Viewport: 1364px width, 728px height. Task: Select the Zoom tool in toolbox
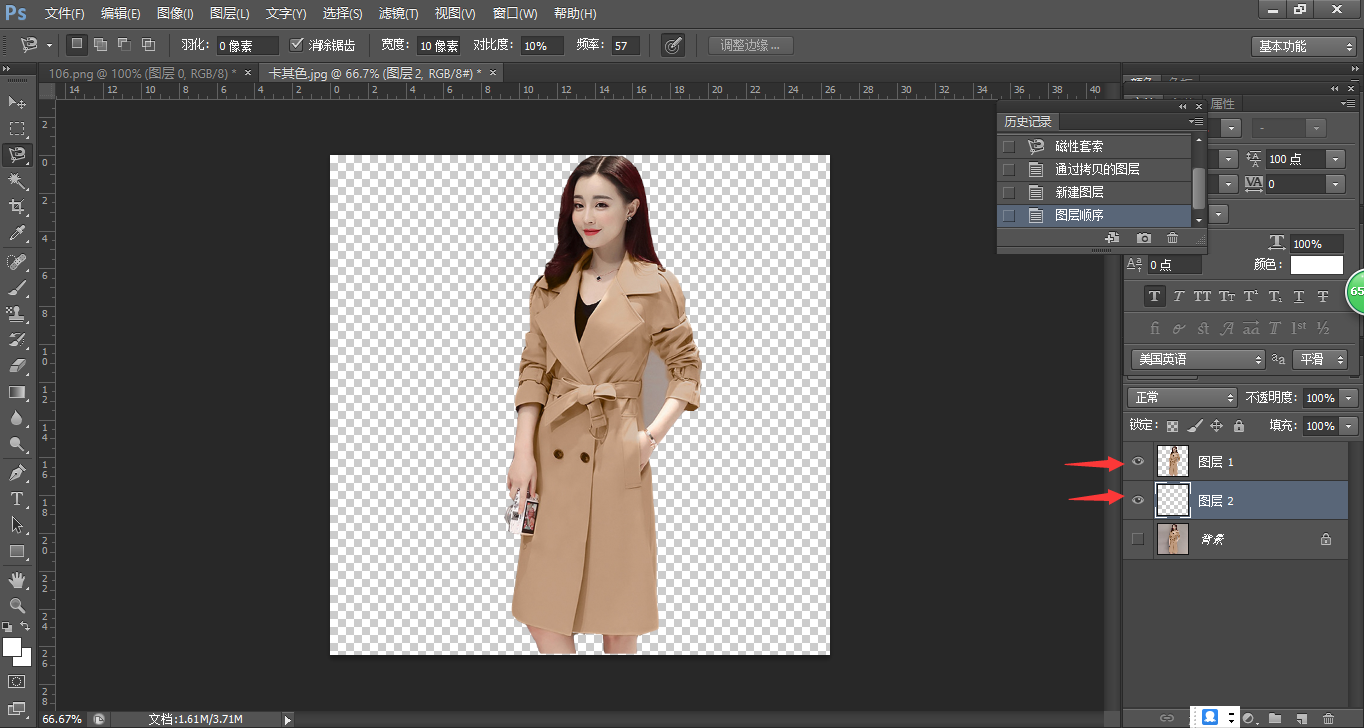pos(17,605)
